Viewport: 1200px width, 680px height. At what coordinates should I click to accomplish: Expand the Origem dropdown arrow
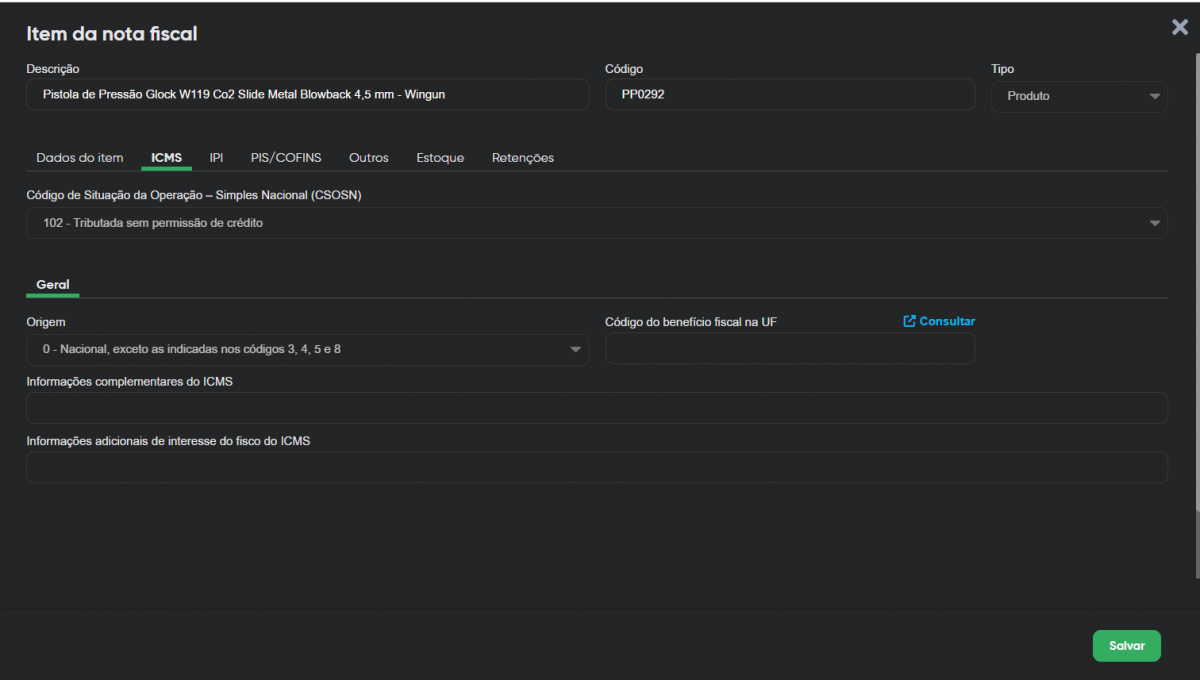coord(576,349)
